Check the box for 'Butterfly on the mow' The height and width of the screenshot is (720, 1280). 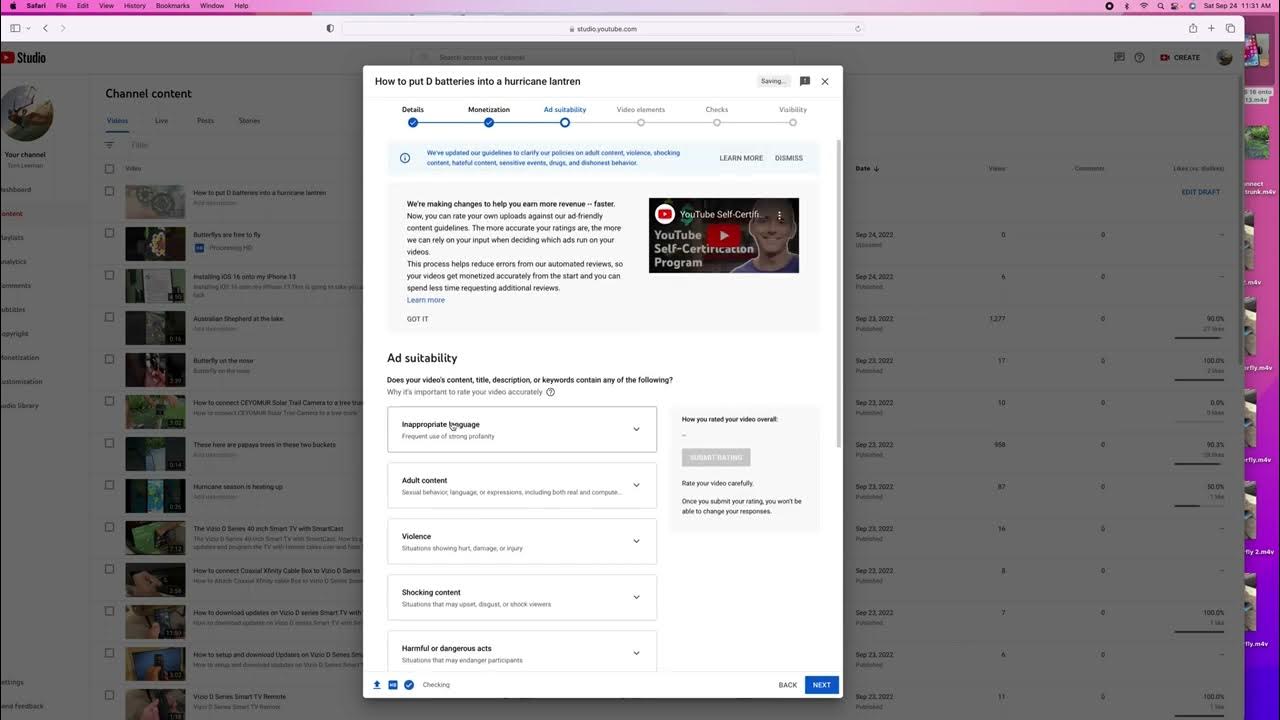110,359
